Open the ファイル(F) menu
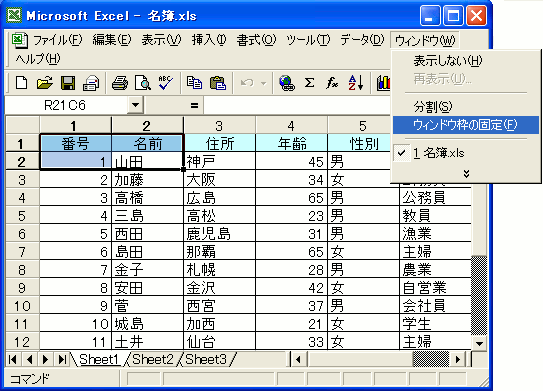Screen dimensions: 543x391 pos(57,40)
